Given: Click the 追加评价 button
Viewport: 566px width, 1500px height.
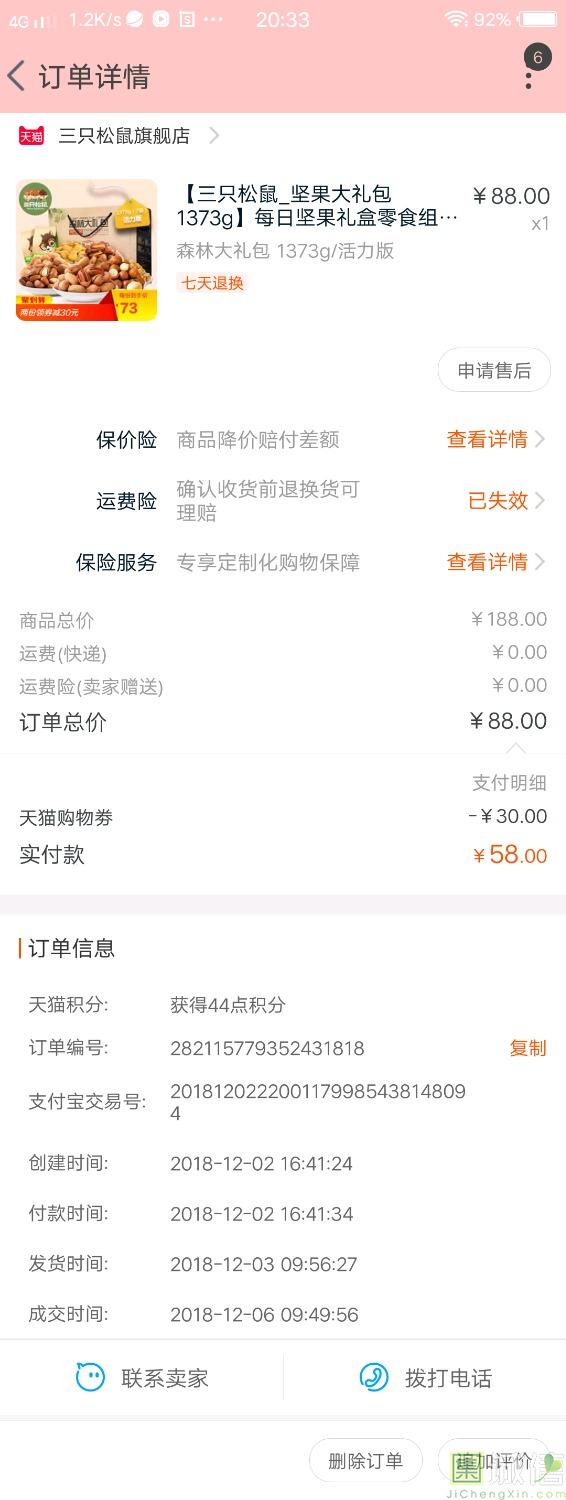Looking at the screenshot, I should [494, 1461].
